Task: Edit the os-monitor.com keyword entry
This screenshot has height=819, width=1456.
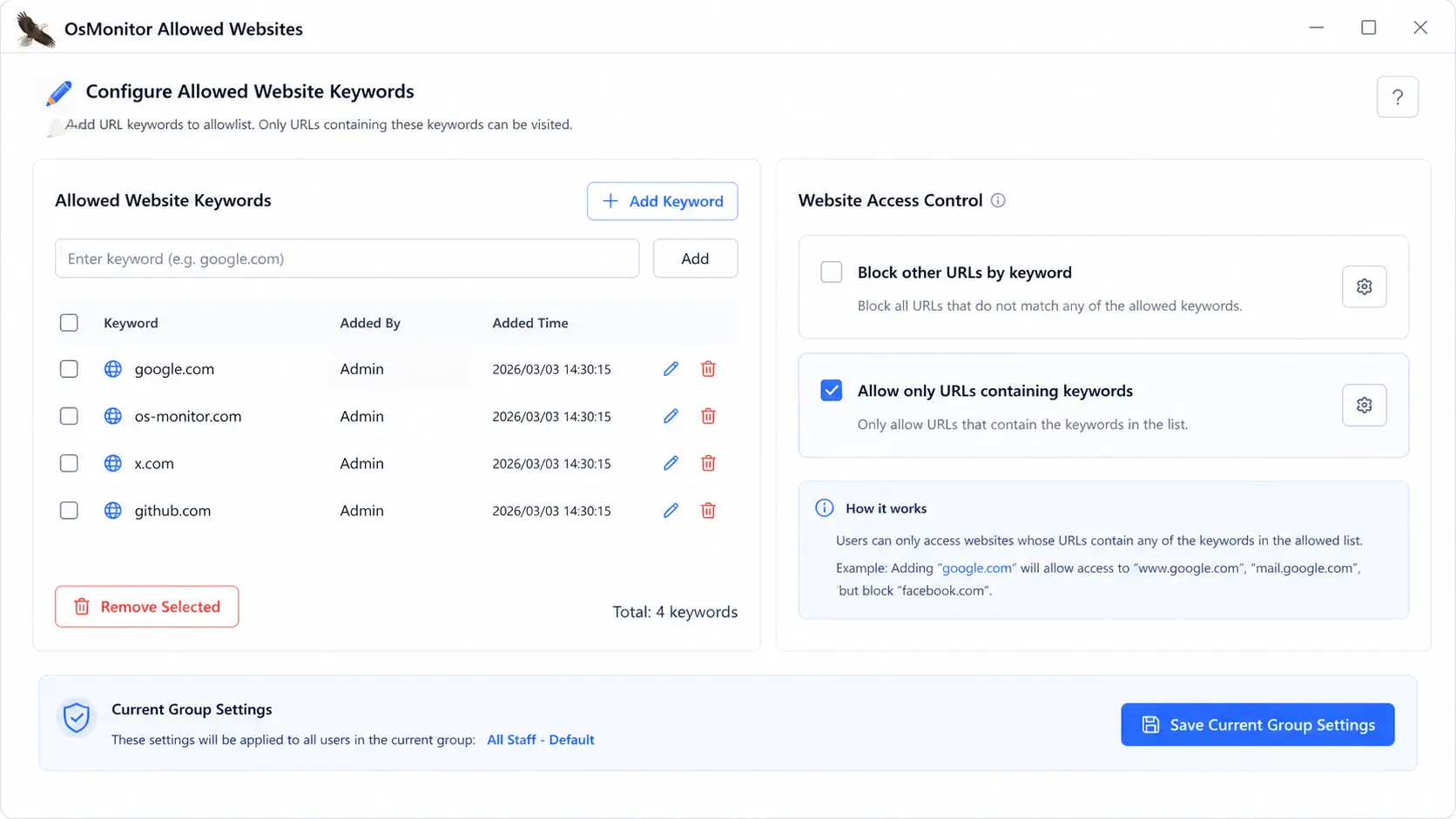Action: click(671, 416)
